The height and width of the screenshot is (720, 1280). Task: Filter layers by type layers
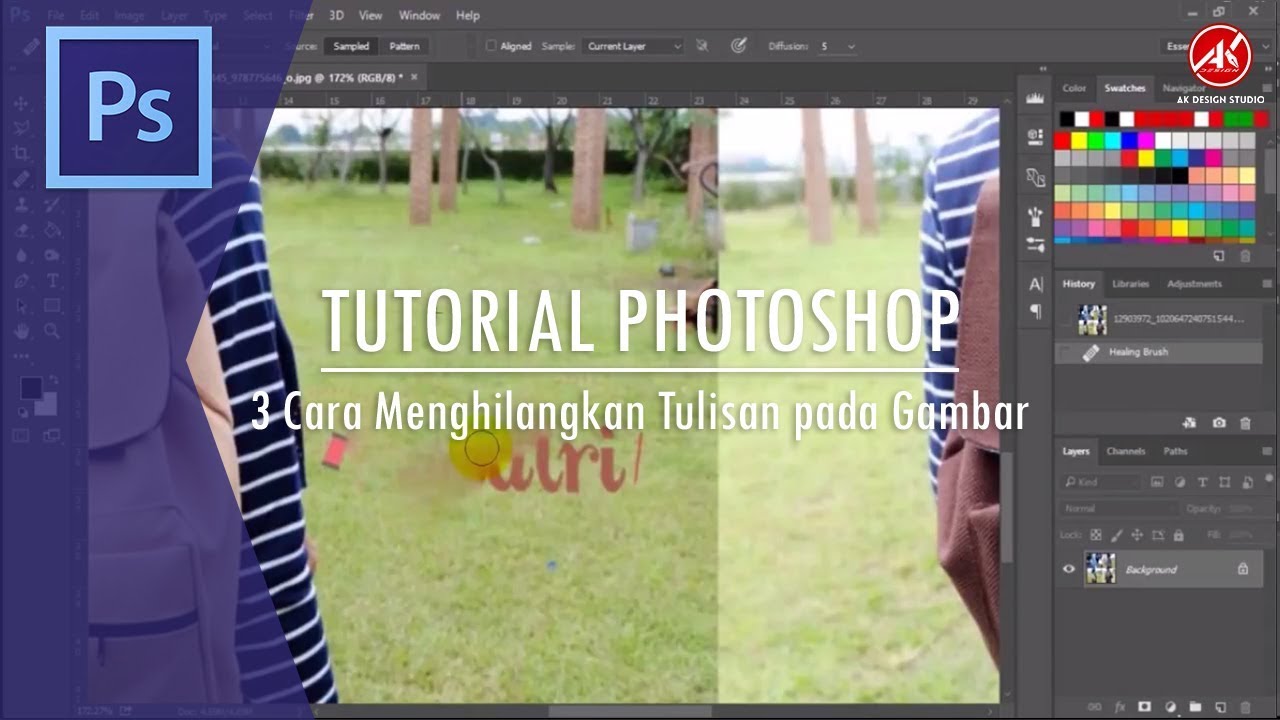tap(1202, 482)
